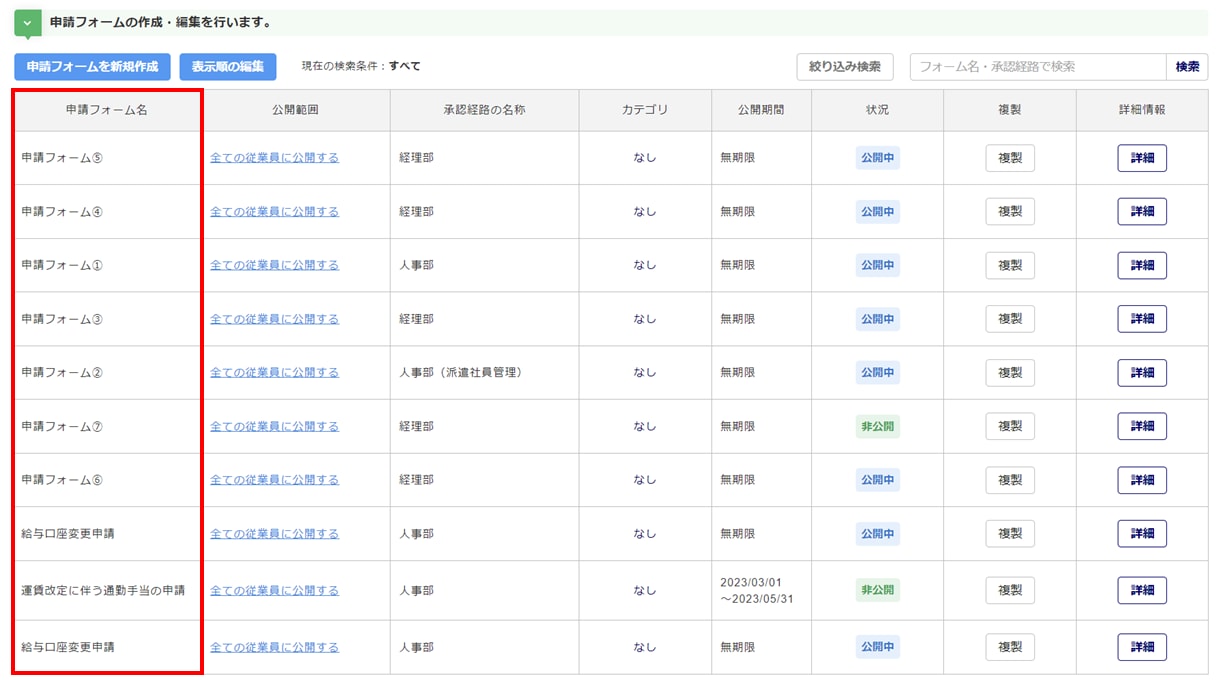This screenshot has height=680, width=1222.
Task: Focus the フォーム名・承認経路 search field
Action: 1037,67
